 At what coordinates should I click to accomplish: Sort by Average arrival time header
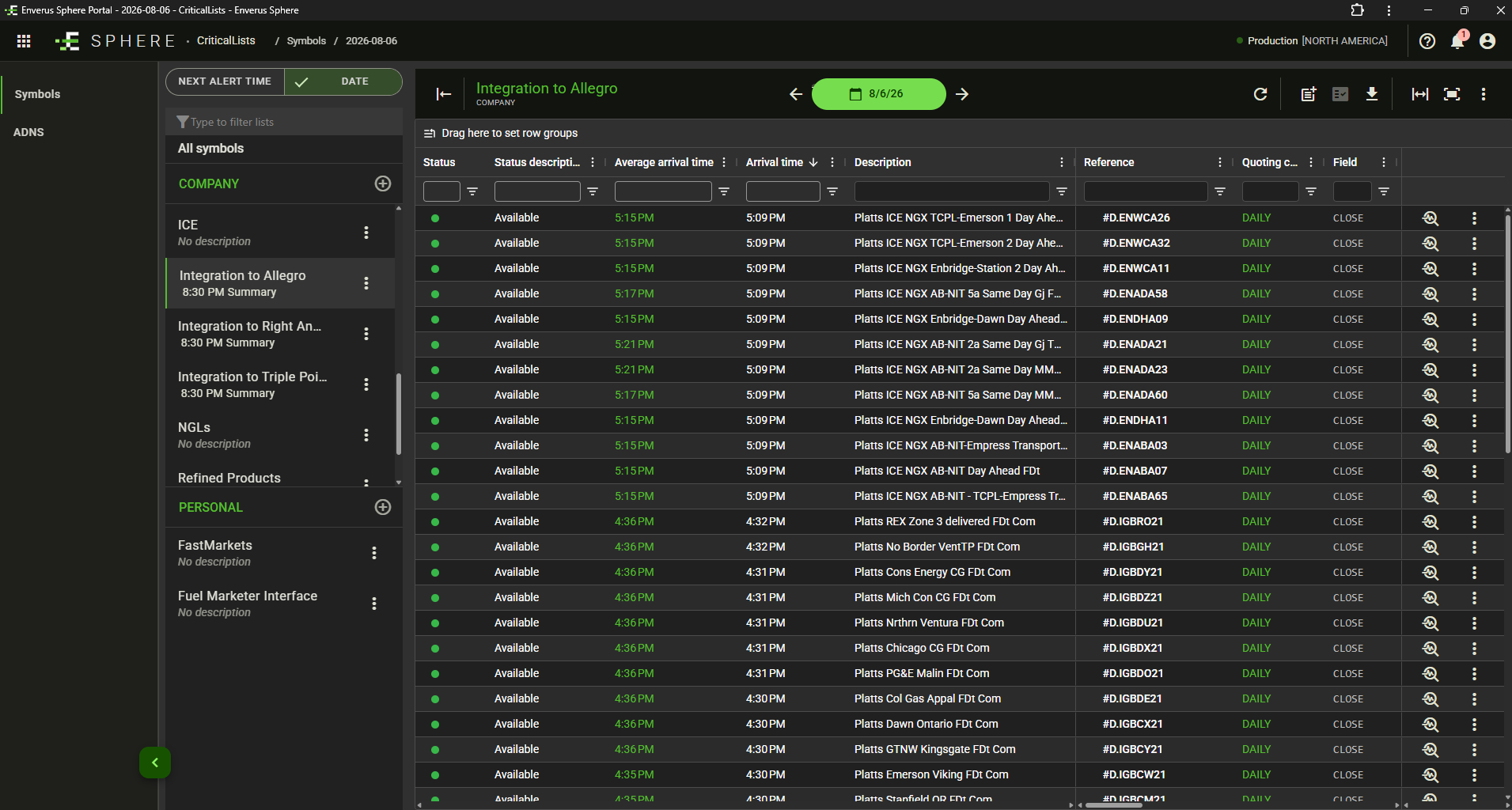pyautogui.click(x=664, y=162)
